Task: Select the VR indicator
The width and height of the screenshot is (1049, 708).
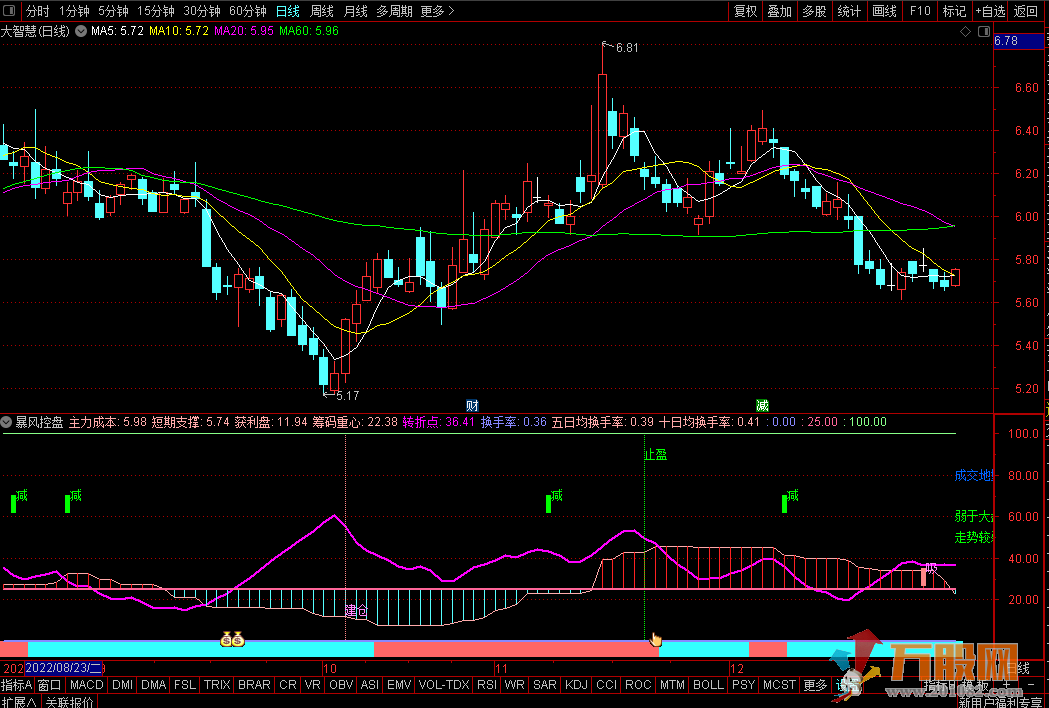Action: pyautogui.click(x=312, y=685)
